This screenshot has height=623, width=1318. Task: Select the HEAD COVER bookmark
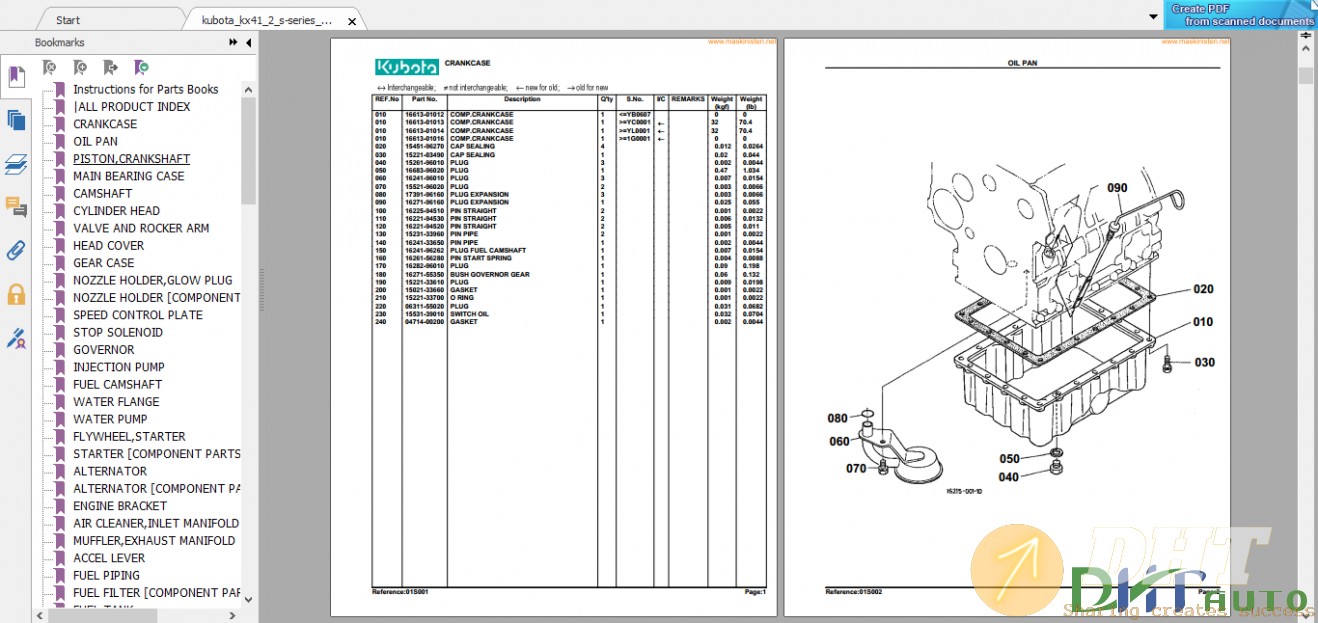pyautogui.click(x=108, y=245)
